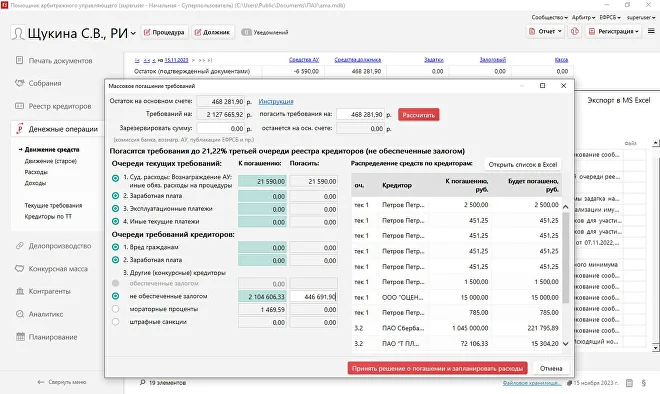
Task: Click Экспорт в MS Excel
Action: (x=619, y=100)
